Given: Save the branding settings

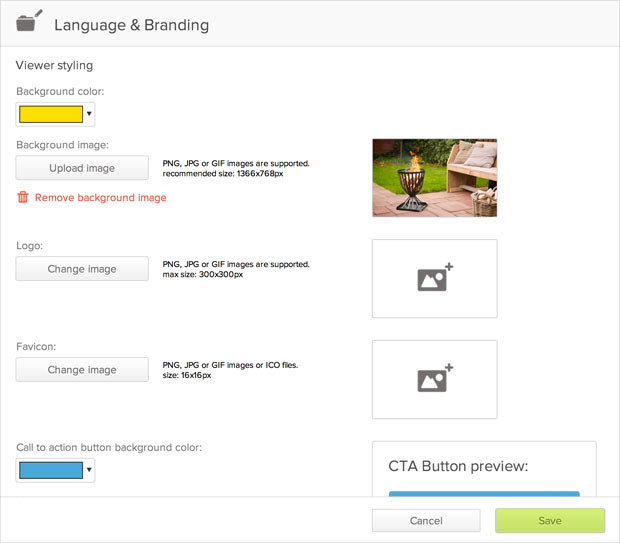Looking at the screenshot, I should [x=550, y=521].
